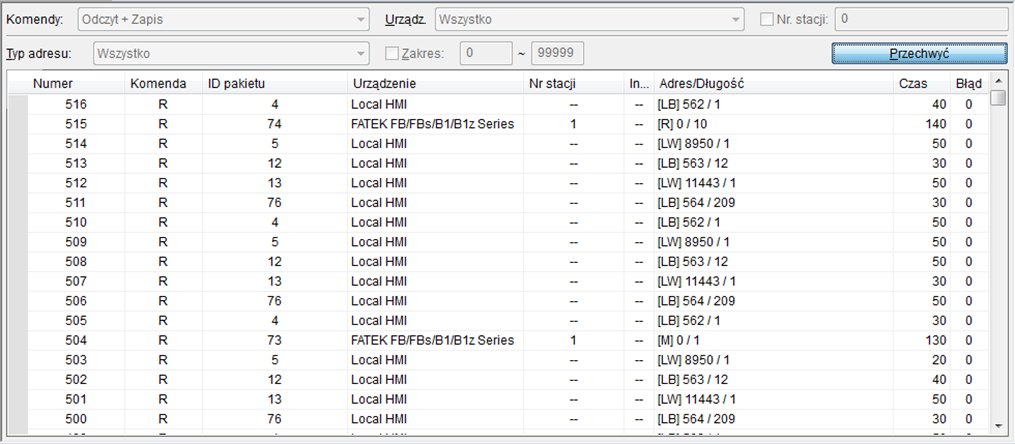Select row number 512
Viewport: 1015px width, 444px height.
(508, 183)
